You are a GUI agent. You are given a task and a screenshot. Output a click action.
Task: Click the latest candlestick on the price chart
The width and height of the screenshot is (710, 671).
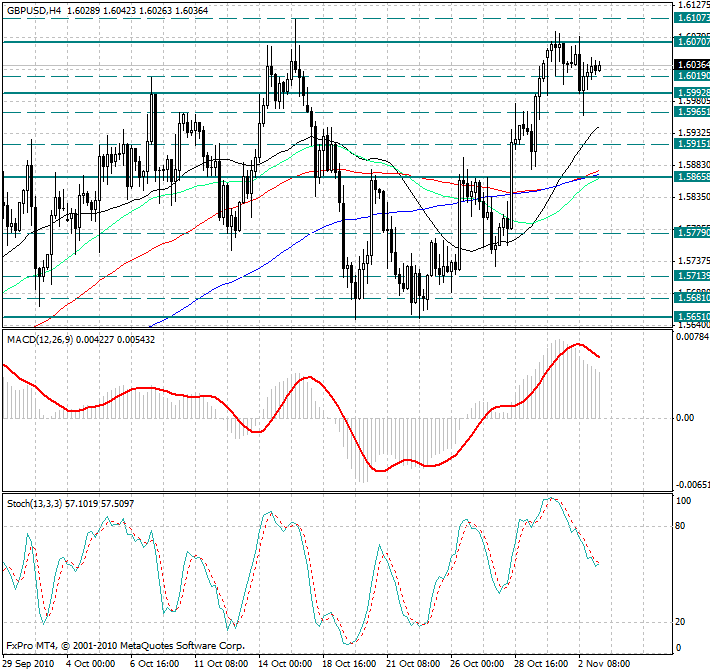click(599, 67)
